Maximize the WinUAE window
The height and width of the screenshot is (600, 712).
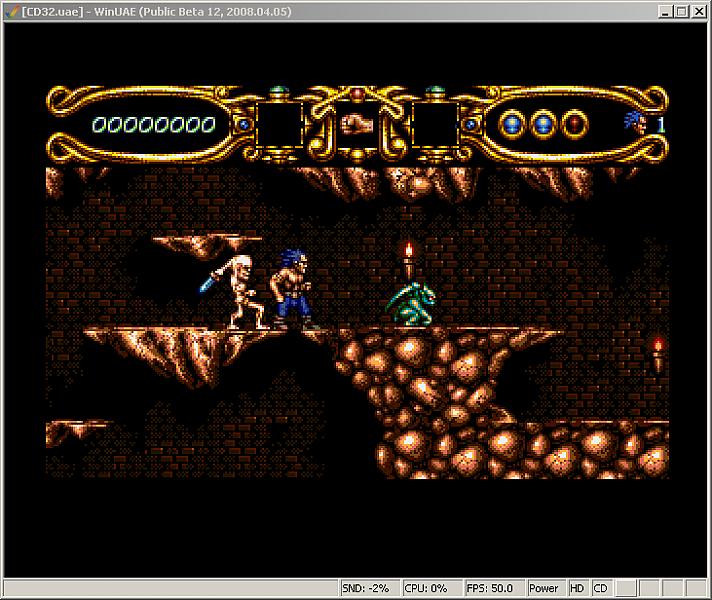point(683,11)
